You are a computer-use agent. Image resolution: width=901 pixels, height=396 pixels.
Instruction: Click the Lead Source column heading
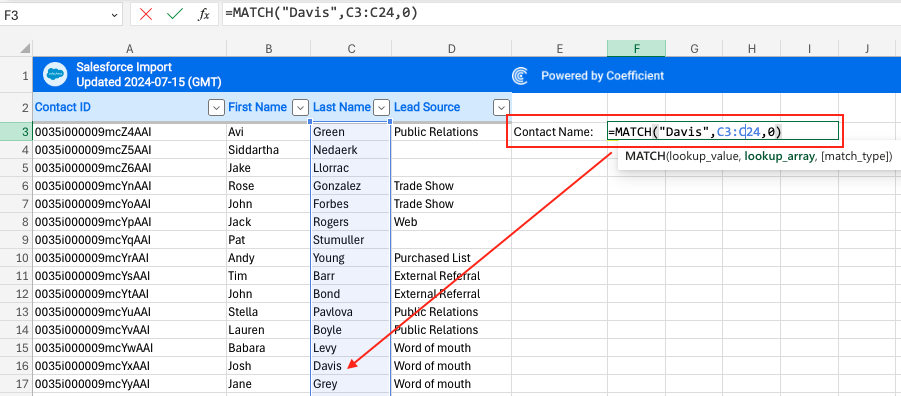pos(426,107)
